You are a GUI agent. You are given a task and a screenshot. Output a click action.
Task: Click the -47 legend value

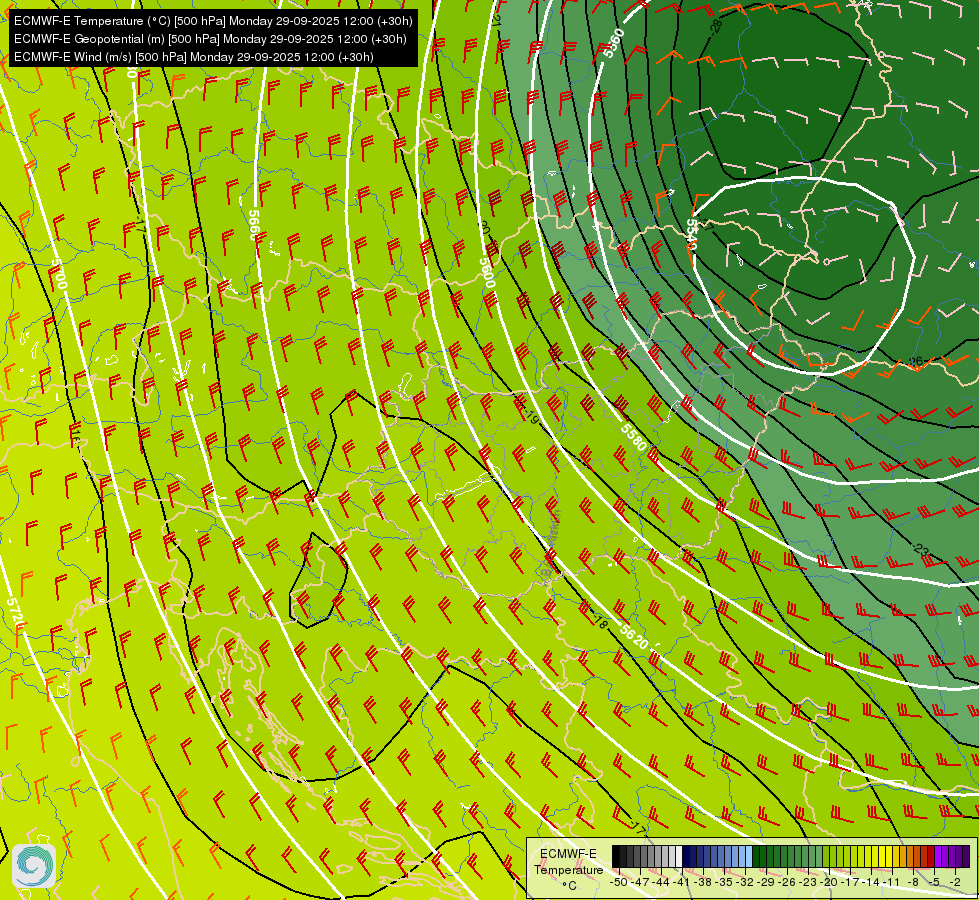point(640,883)
